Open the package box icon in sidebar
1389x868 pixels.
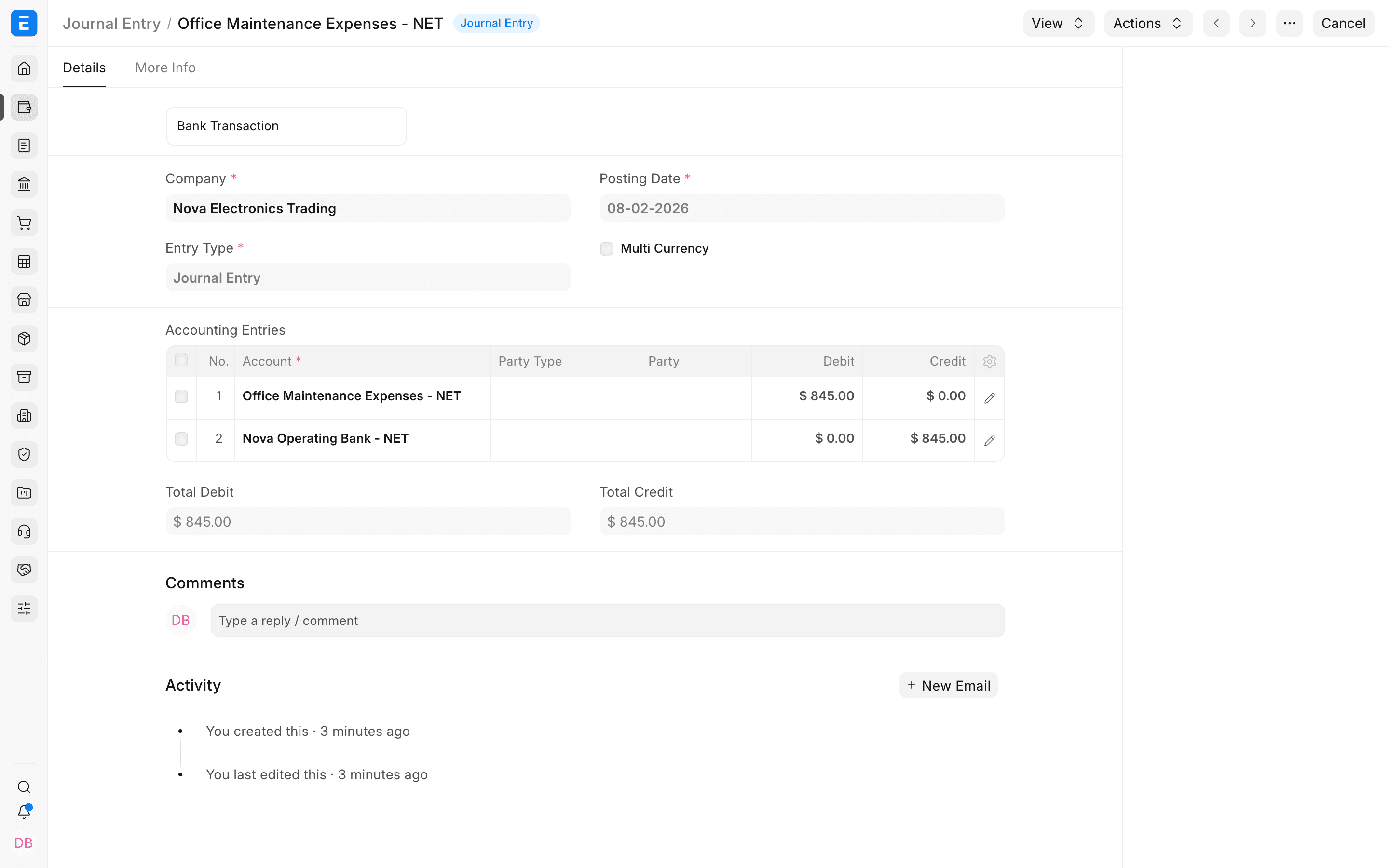pyautogui.click(x=24, y=339)
